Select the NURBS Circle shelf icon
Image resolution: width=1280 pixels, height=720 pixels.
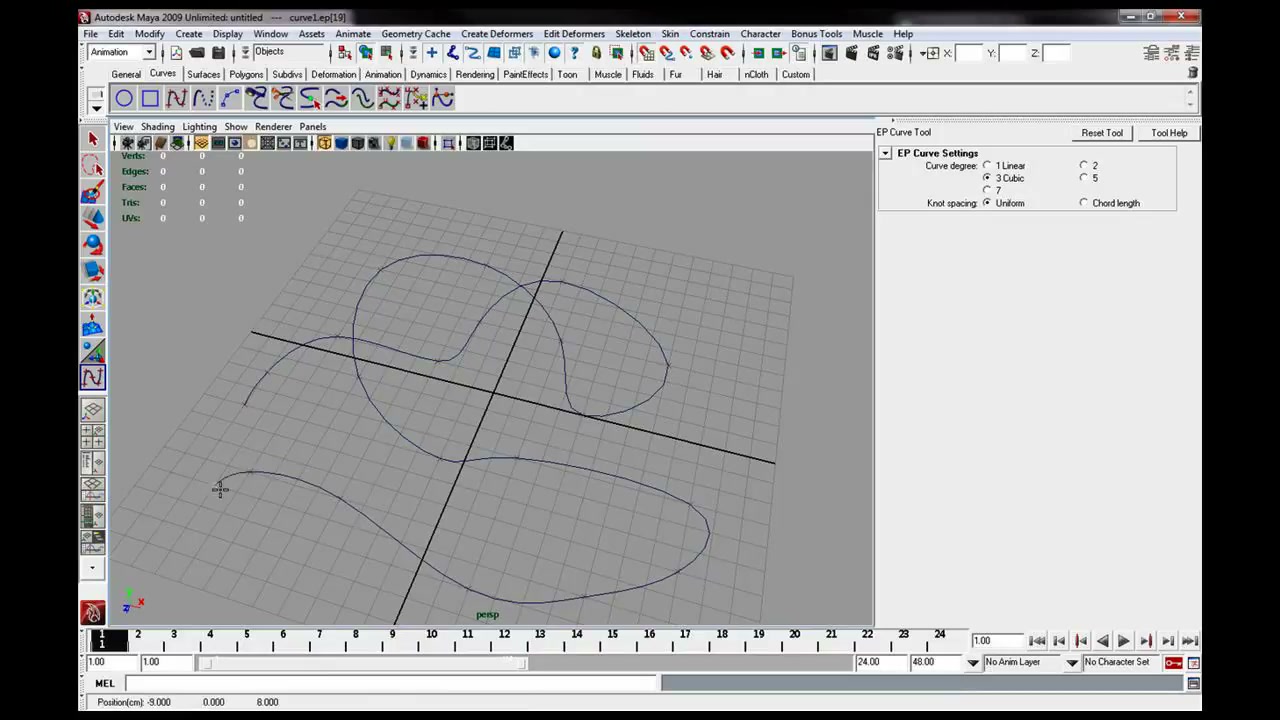[x=123, y=98]
